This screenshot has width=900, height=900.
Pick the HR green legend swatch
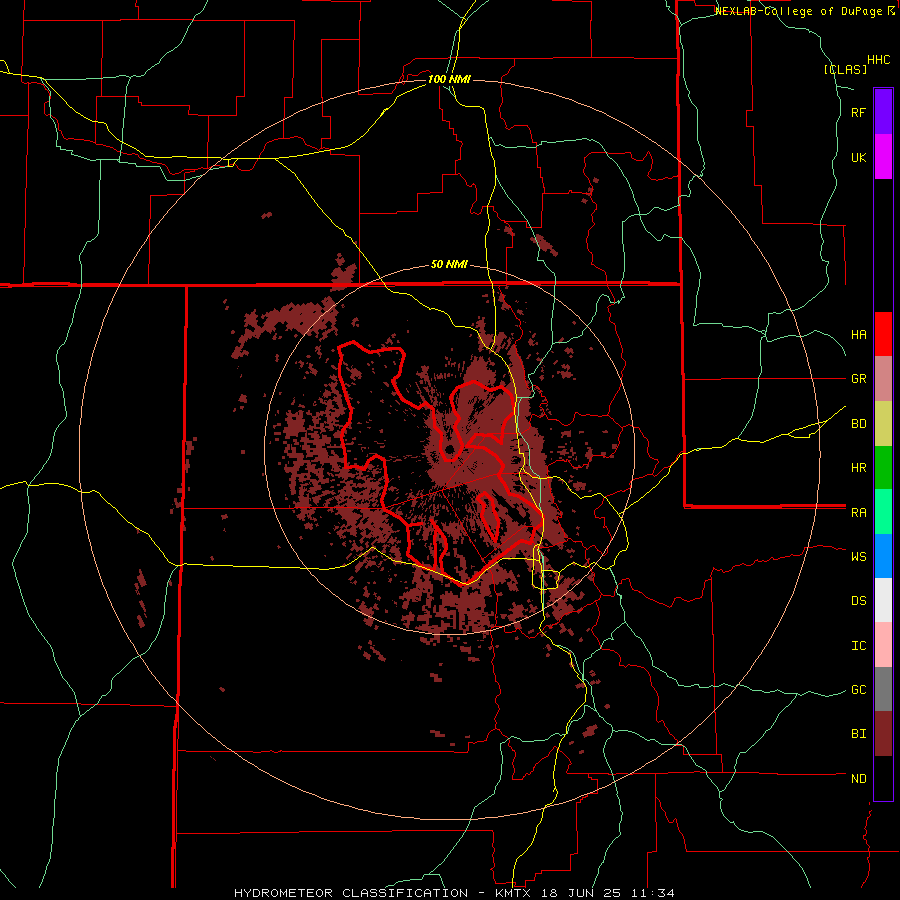point(883,468)
